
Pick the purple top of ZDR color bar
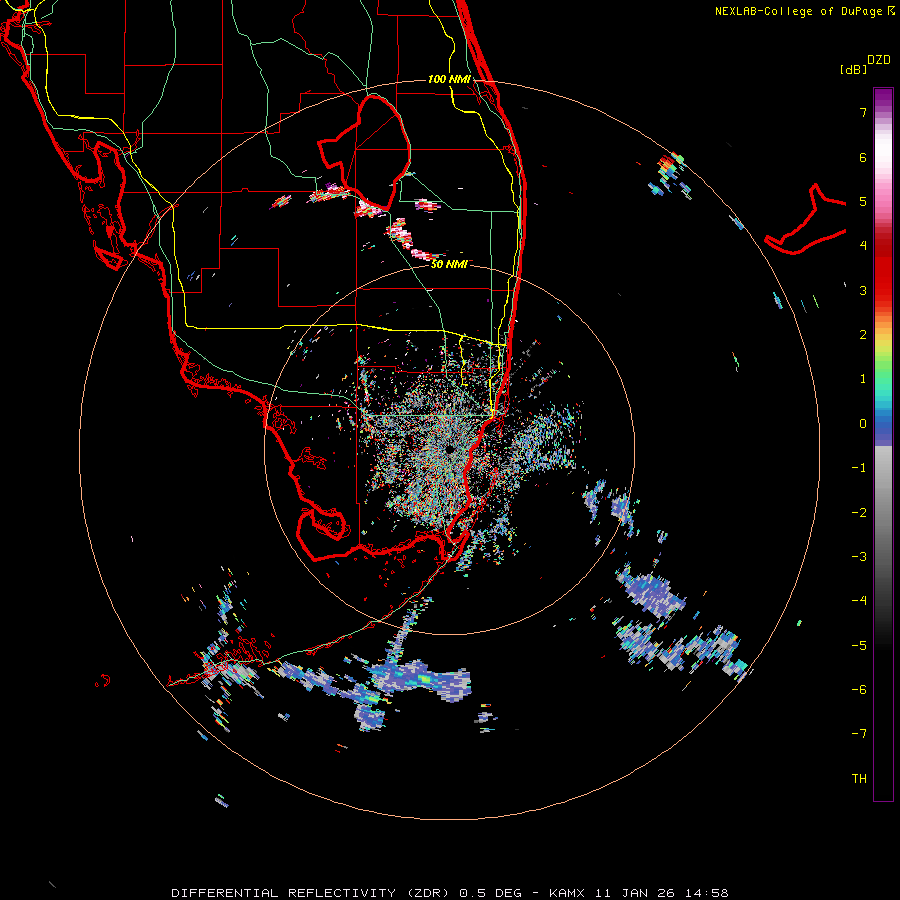coord(883,98)
